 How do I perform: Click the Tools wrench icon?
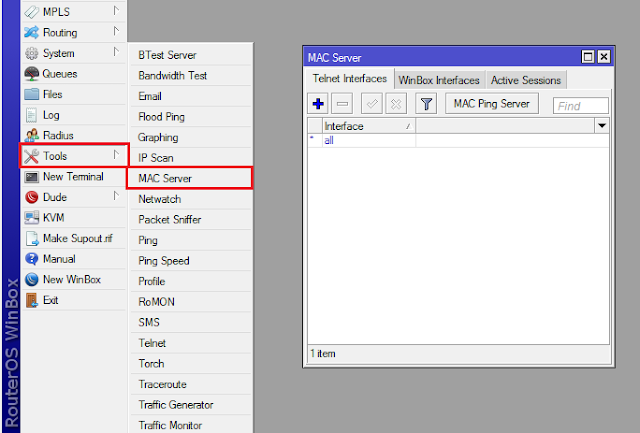(x=31, y=156)
